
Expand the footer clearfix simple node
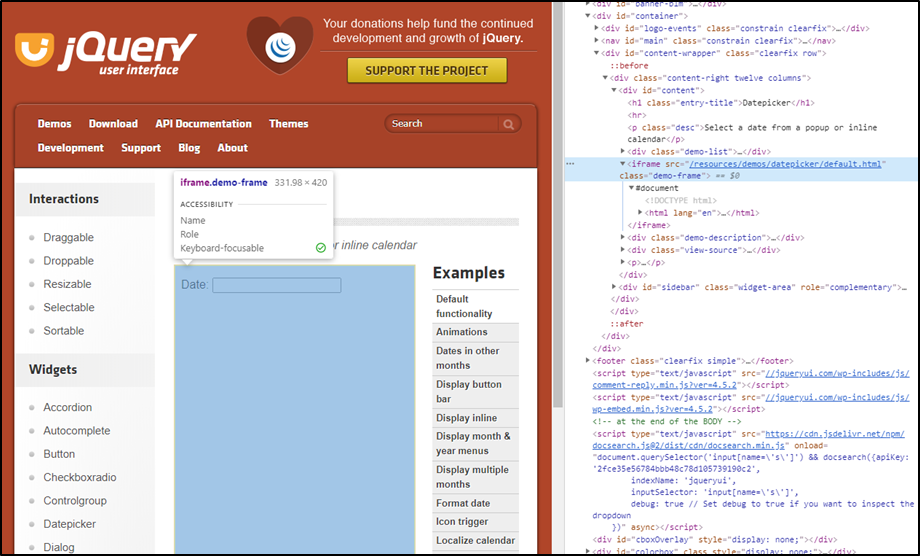(588, 361)
